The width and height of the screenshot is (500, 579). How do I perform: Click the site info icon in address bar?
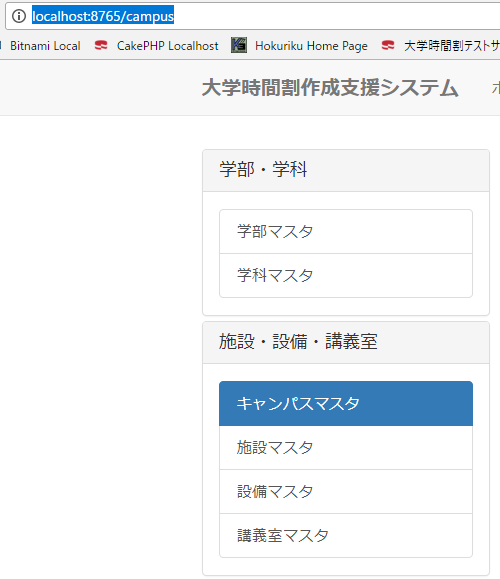click(19, 16)
